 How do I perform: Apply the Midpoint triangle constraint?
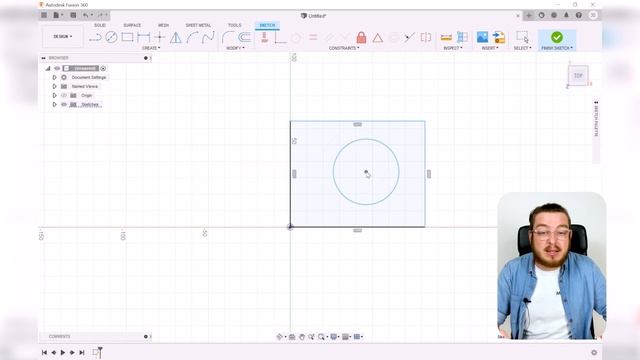pos(378,38)
